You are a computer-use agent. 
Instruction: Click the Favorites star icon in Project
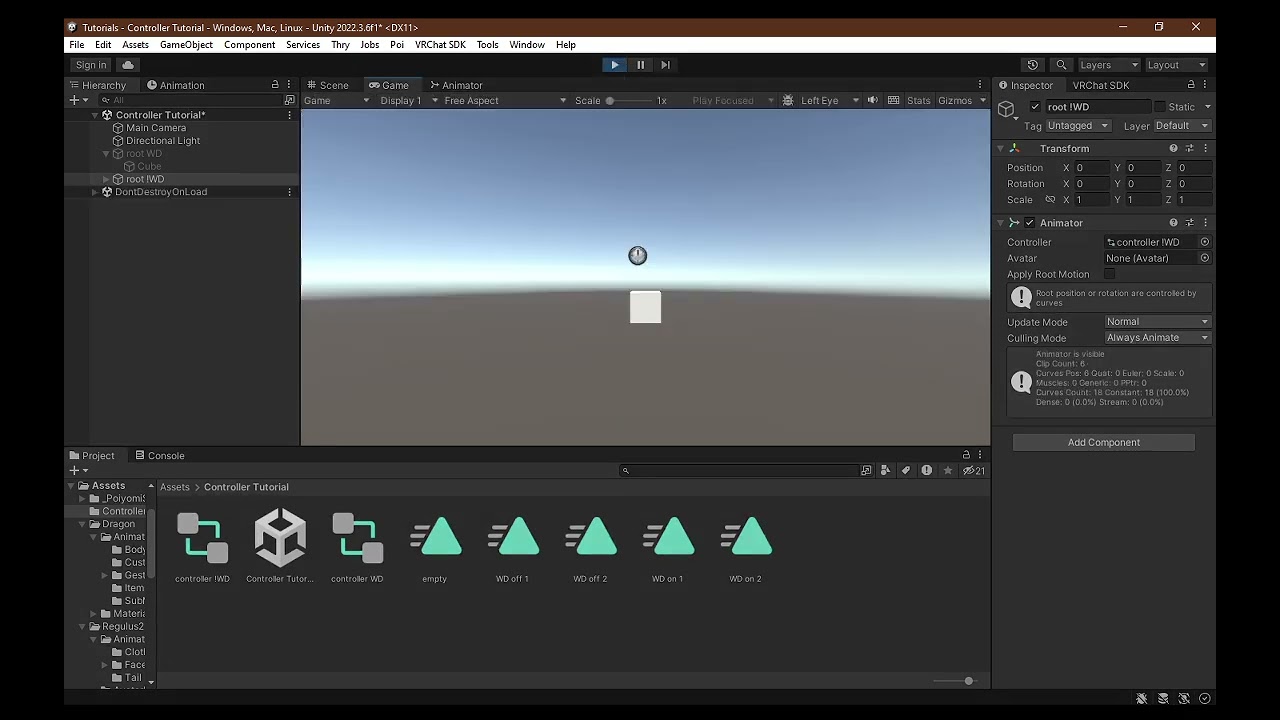pos(948,471)
